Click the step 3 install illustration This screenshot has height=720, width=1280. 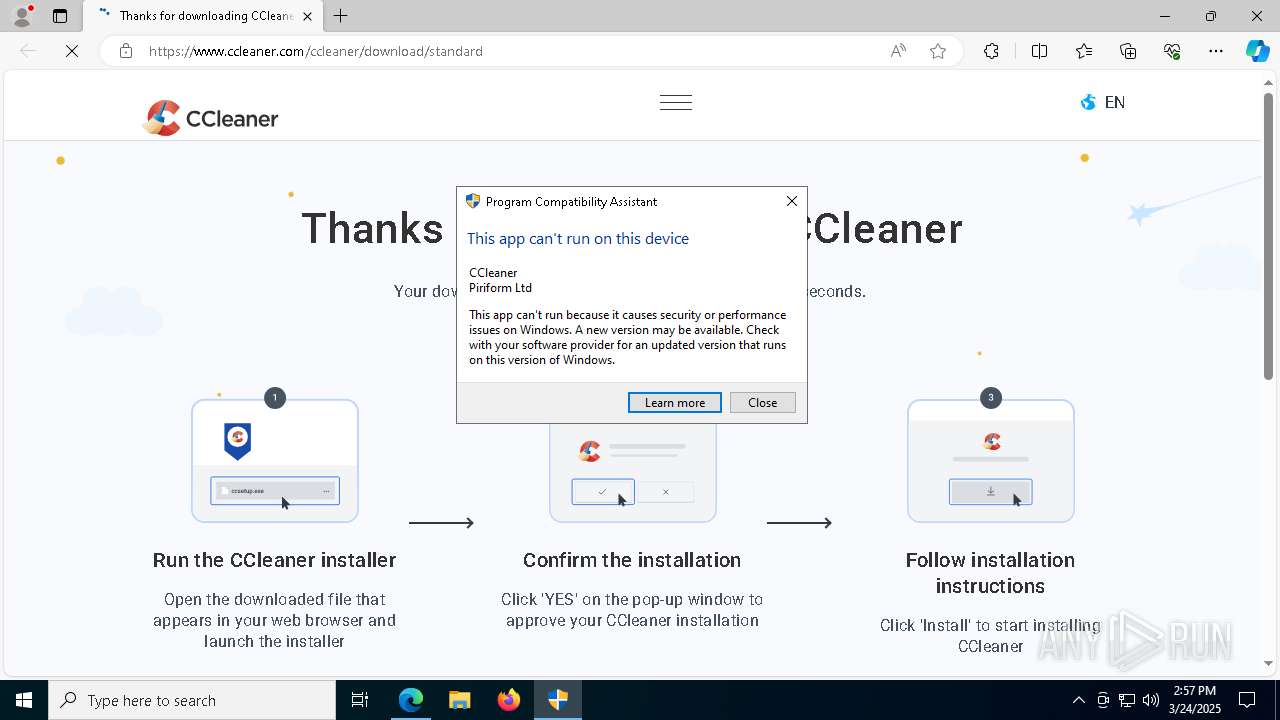click(991, 461)
